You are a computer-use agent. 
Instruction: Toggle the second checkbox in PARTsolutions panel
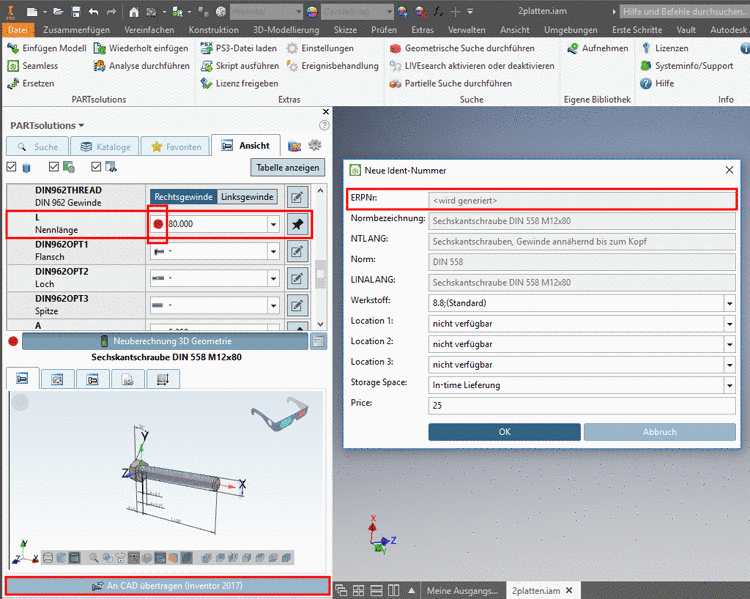(54, 166)
